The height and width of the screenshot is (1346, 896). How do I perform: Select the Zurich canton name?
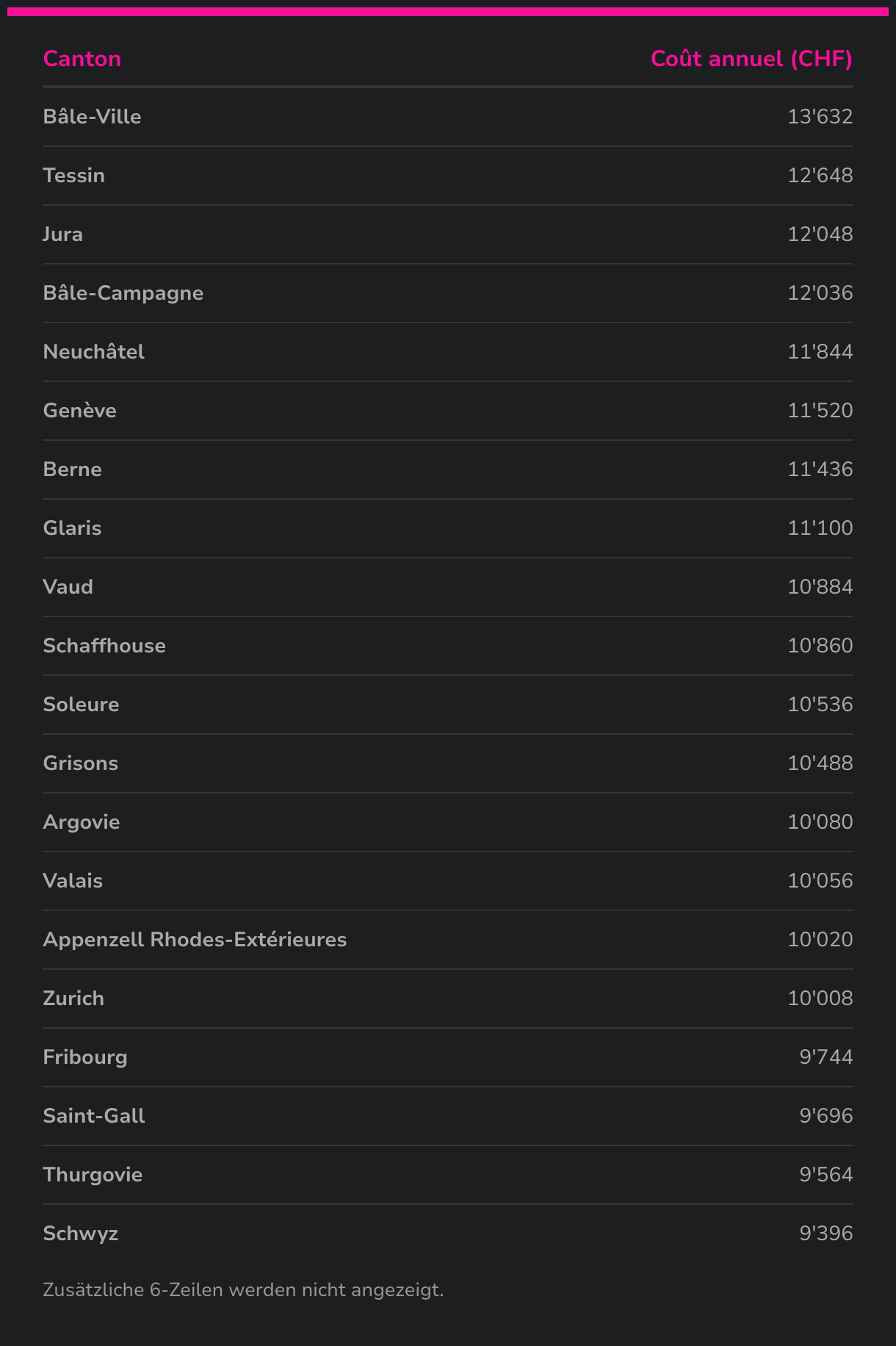73,998
